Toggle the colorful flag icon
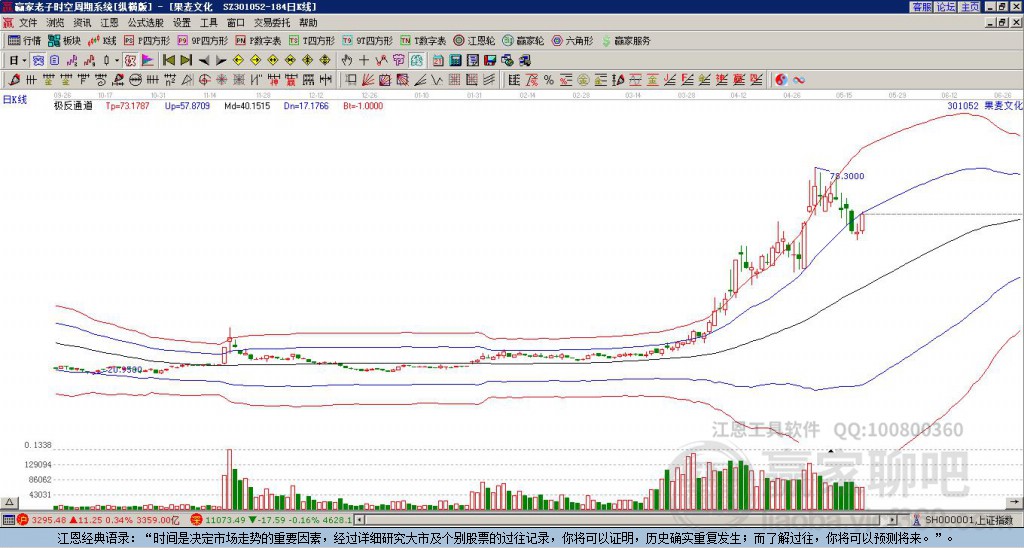The height and width of the screenshot is (548, 1024). point(148,60)
